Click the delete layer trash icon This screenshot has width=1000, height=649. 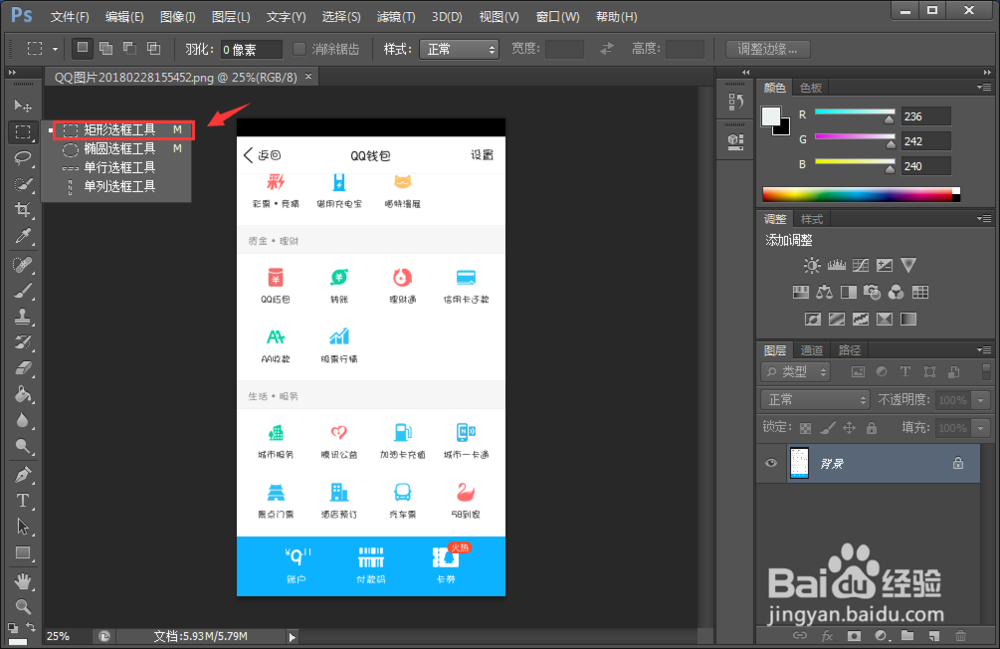960,636
